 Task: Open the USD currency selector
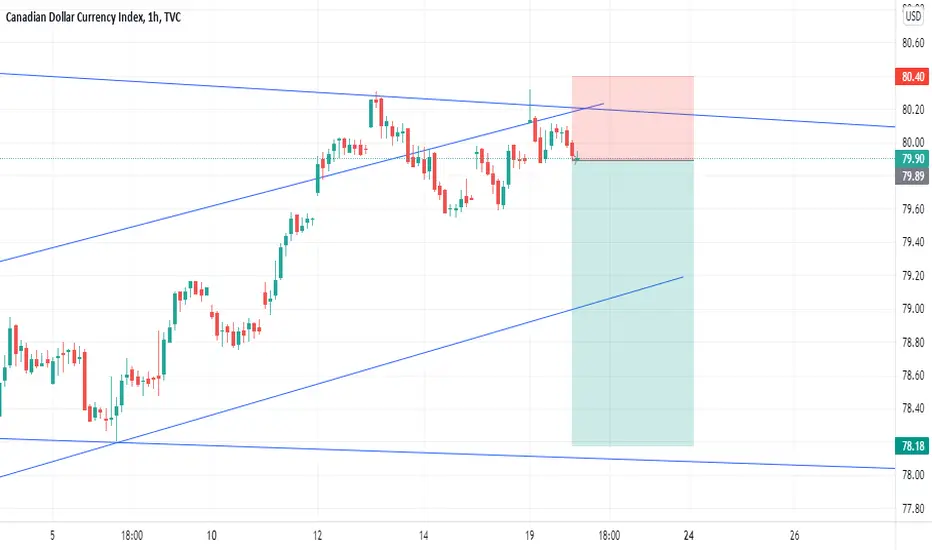913,16
